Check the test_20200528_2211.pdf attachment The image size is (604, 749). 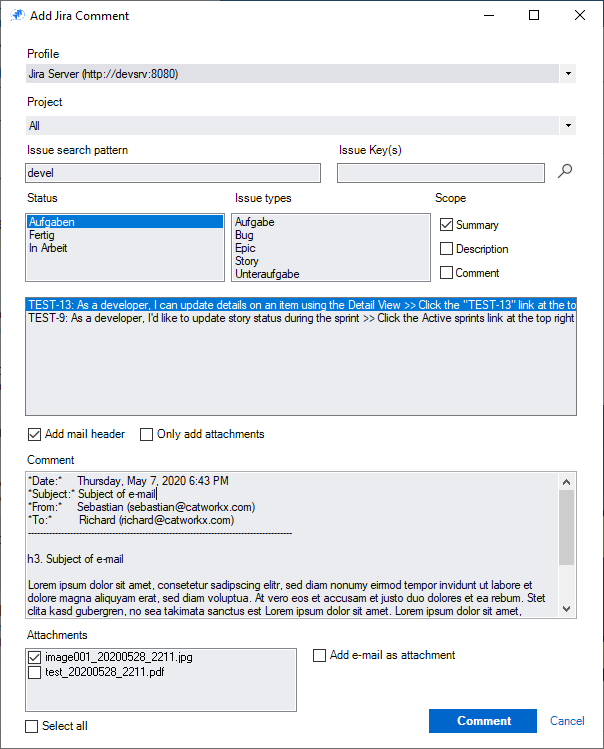point(35,673)
